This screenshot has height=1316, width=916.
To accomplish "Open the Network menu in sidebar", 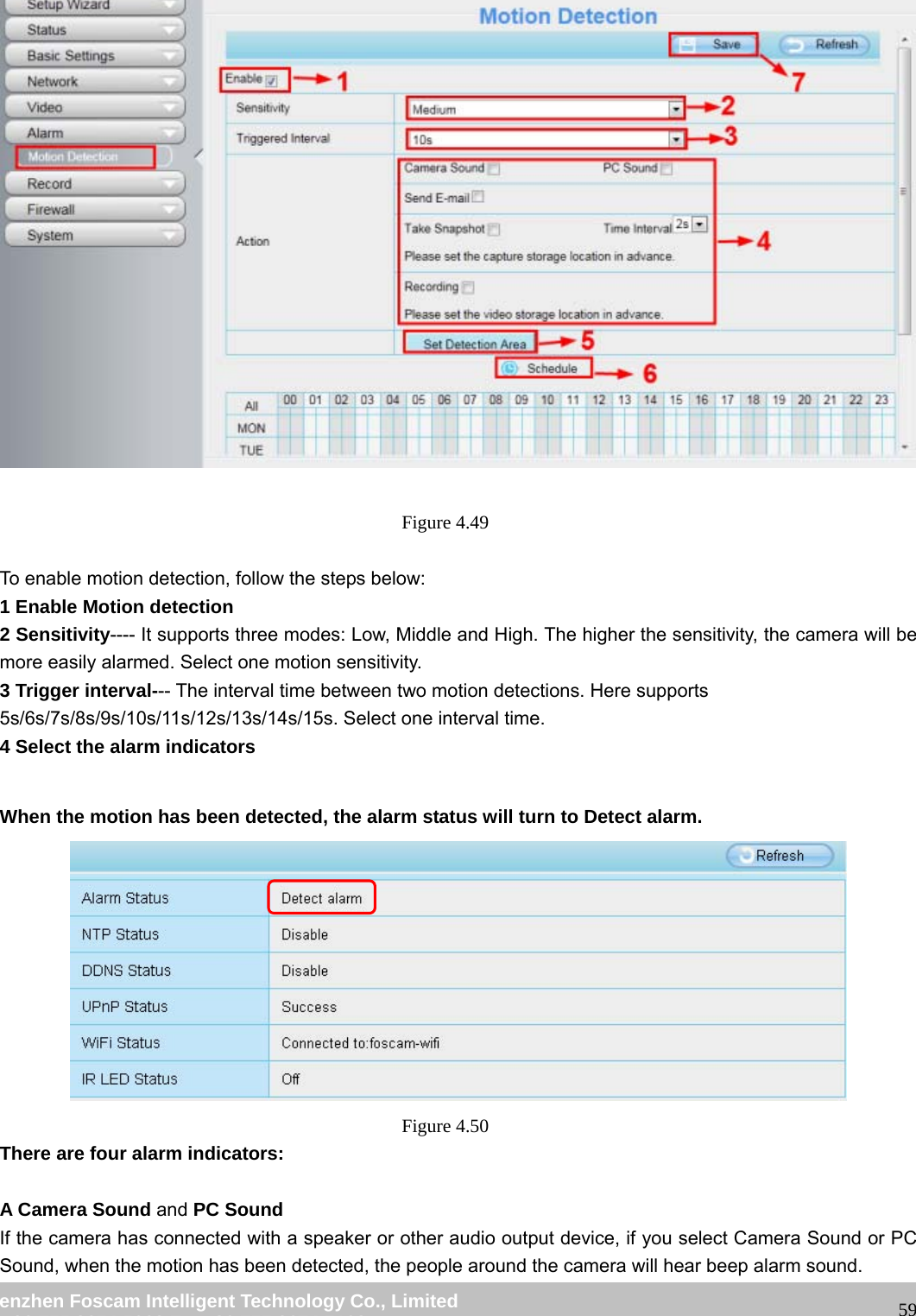I will (x=95, y=82).
